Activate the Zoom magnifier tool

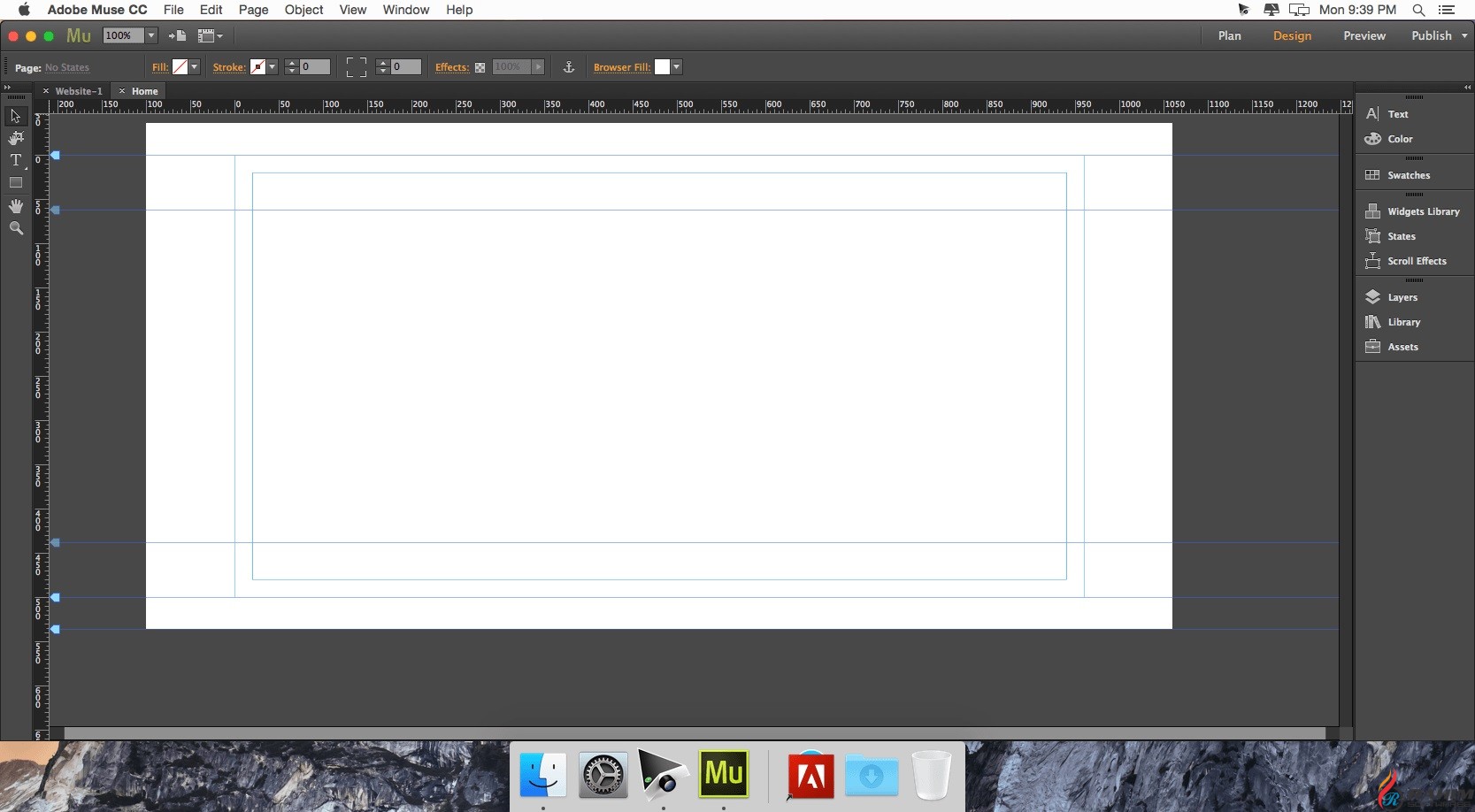(15, 228)
